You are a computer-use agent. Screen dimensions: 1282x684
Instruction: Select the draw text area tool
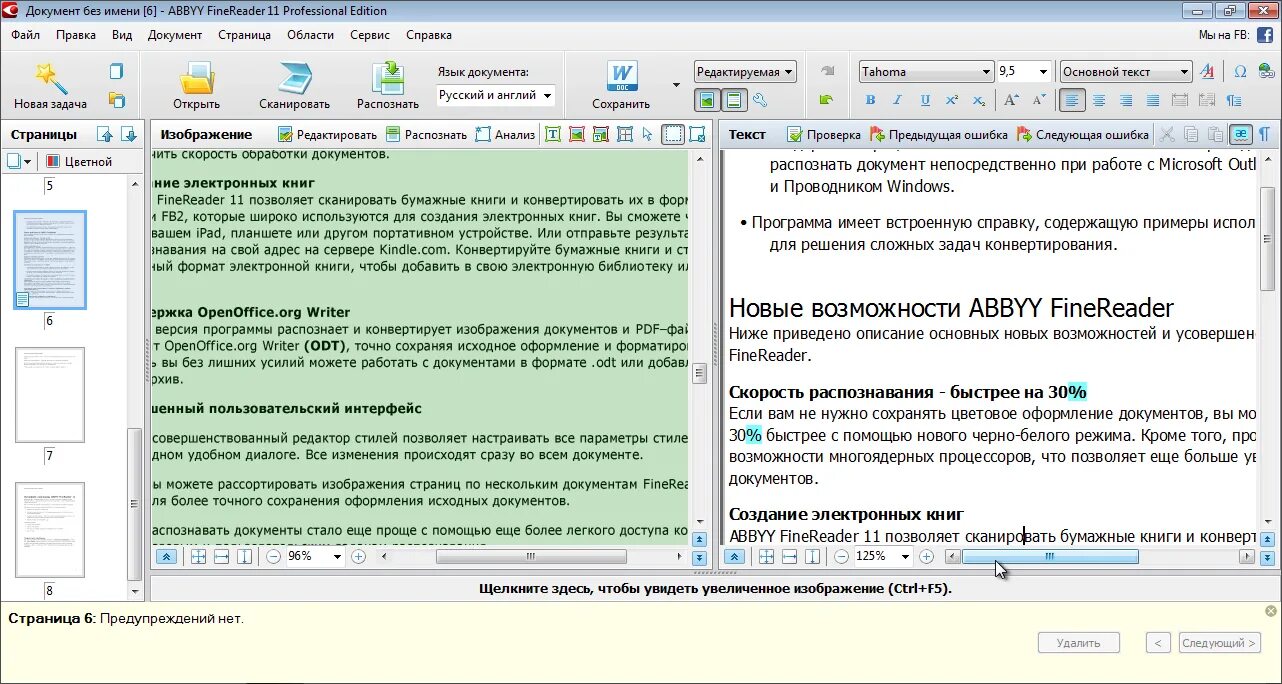[x=552, y=134]
